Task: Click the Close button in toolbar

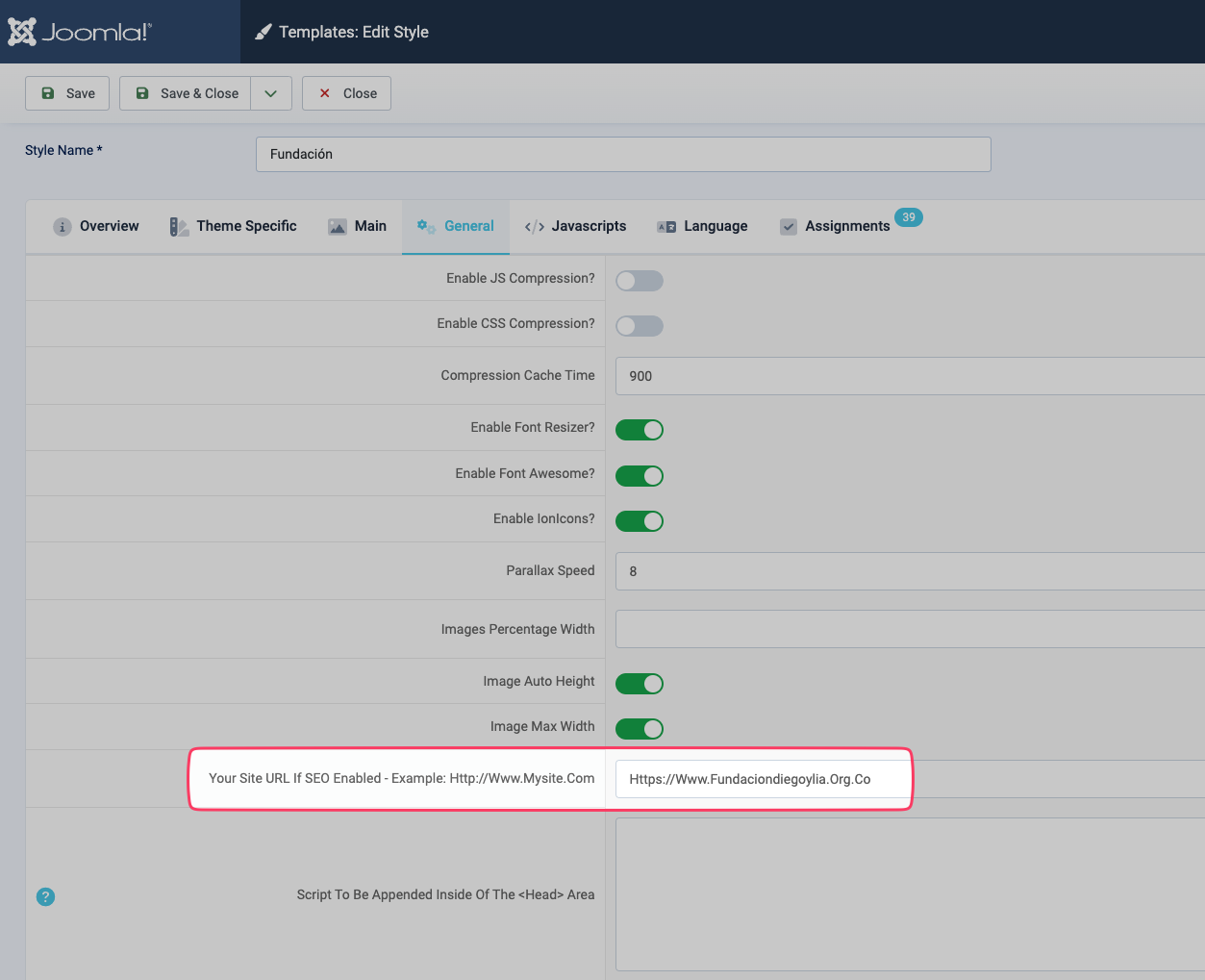Action: (x=346, y=93)
